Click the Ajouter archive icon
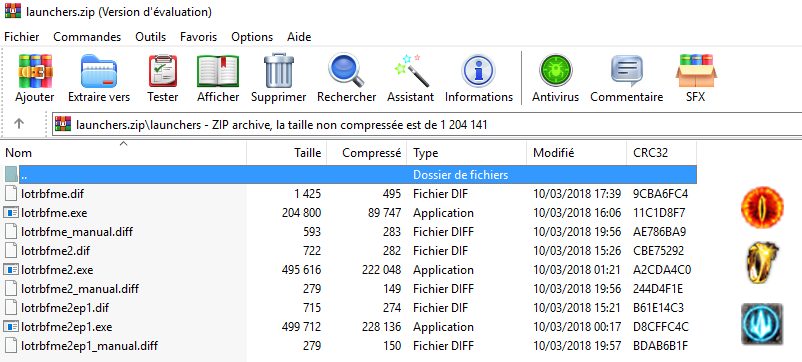The height and width of the screenshot is (362, 802). 35,78
